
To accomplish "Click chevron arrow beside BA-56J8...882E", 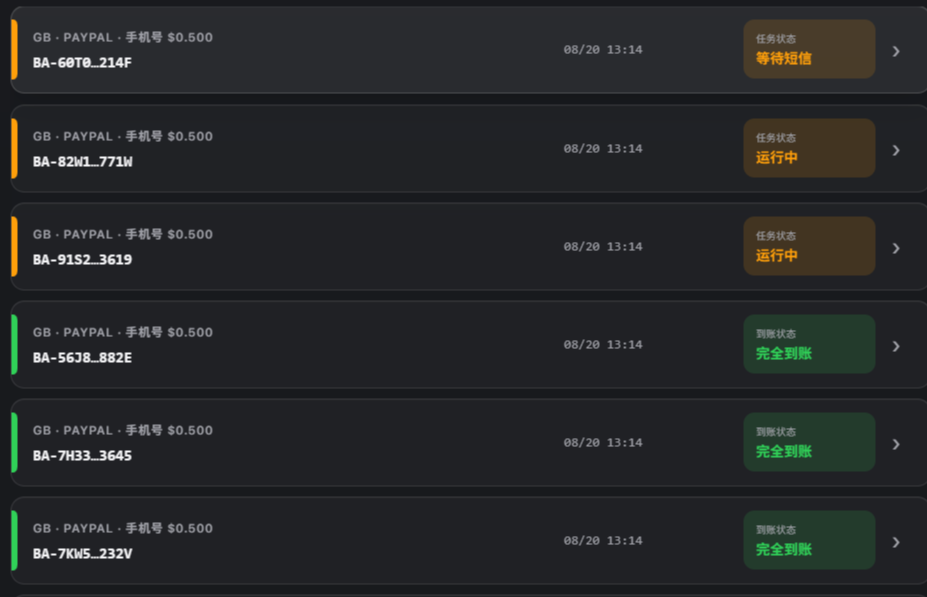I will pyautogui.click(x=896, y=346).
